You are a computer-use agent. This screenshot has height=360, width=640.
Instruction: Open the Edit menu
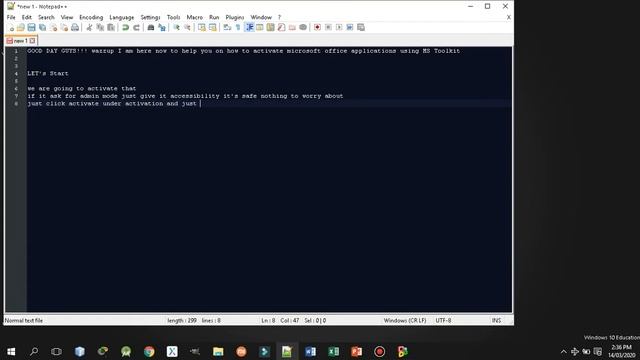27,17
